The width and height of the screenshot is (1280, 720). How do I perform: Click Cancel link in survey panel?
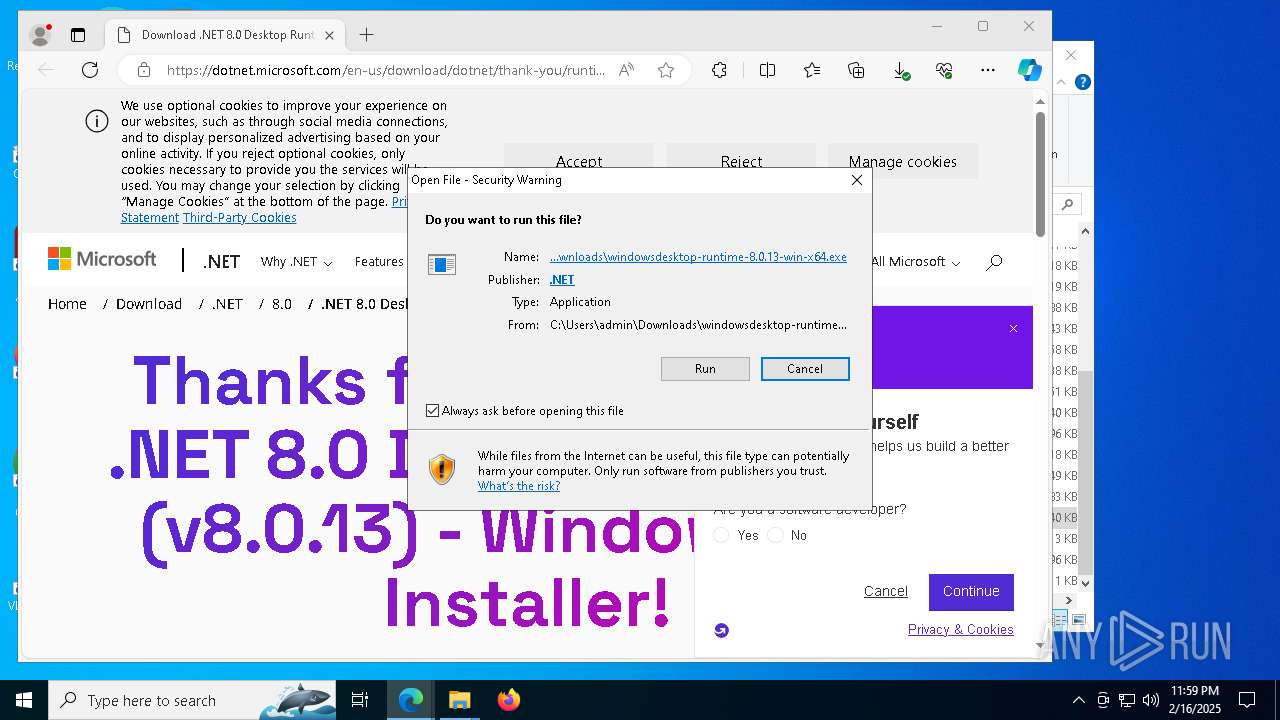click(886, 591)
